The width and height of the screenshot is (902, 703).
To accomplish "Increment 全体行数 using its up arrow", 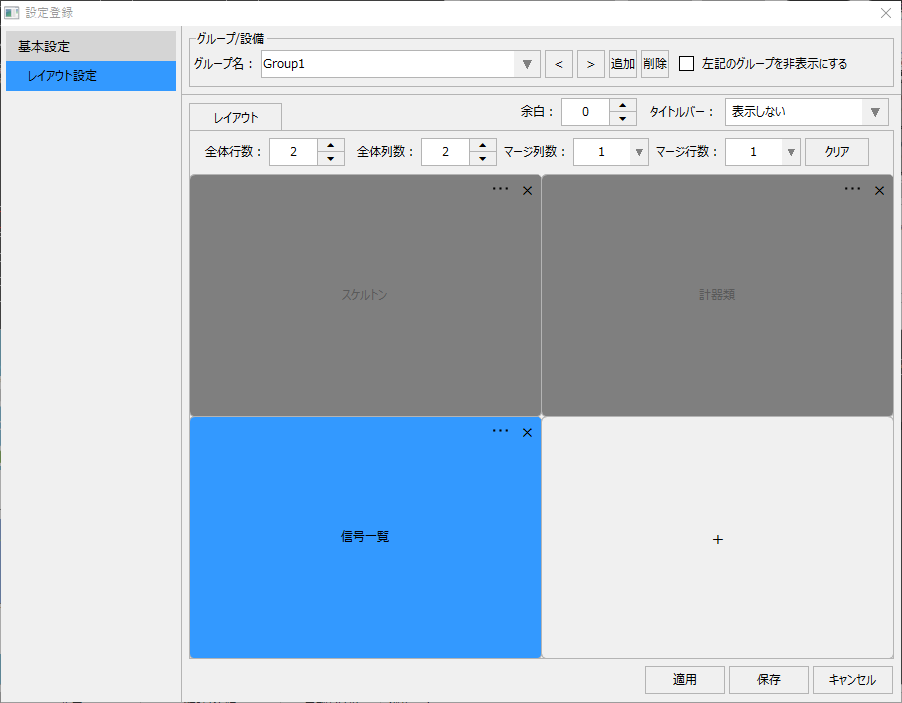I will click(330, 146).
